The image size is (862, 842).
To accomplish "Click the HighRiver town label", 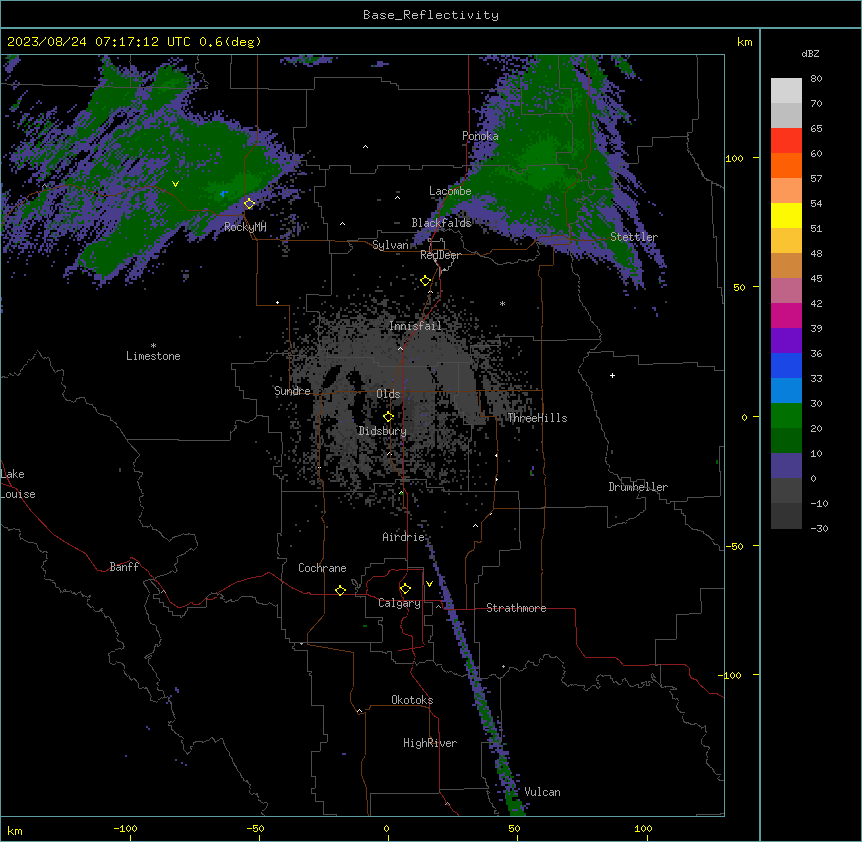I will point(430,743).
